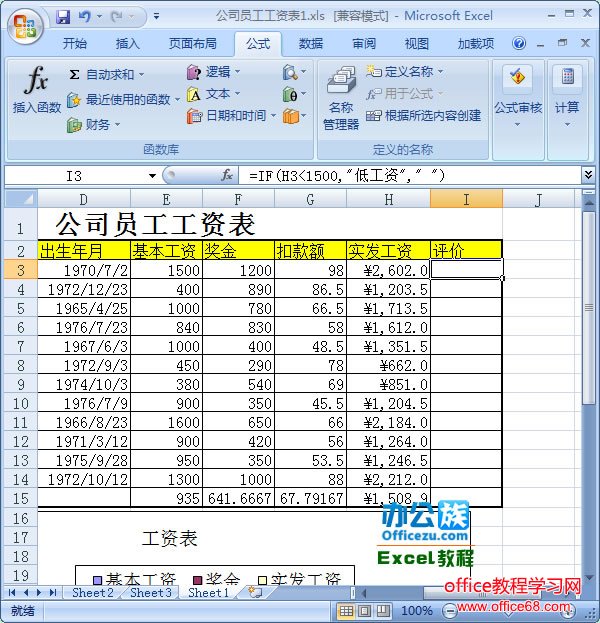Open the undo history dropdown arrow
The width and height of the screenshot is (600, 623).
click(x=99, y=17)
